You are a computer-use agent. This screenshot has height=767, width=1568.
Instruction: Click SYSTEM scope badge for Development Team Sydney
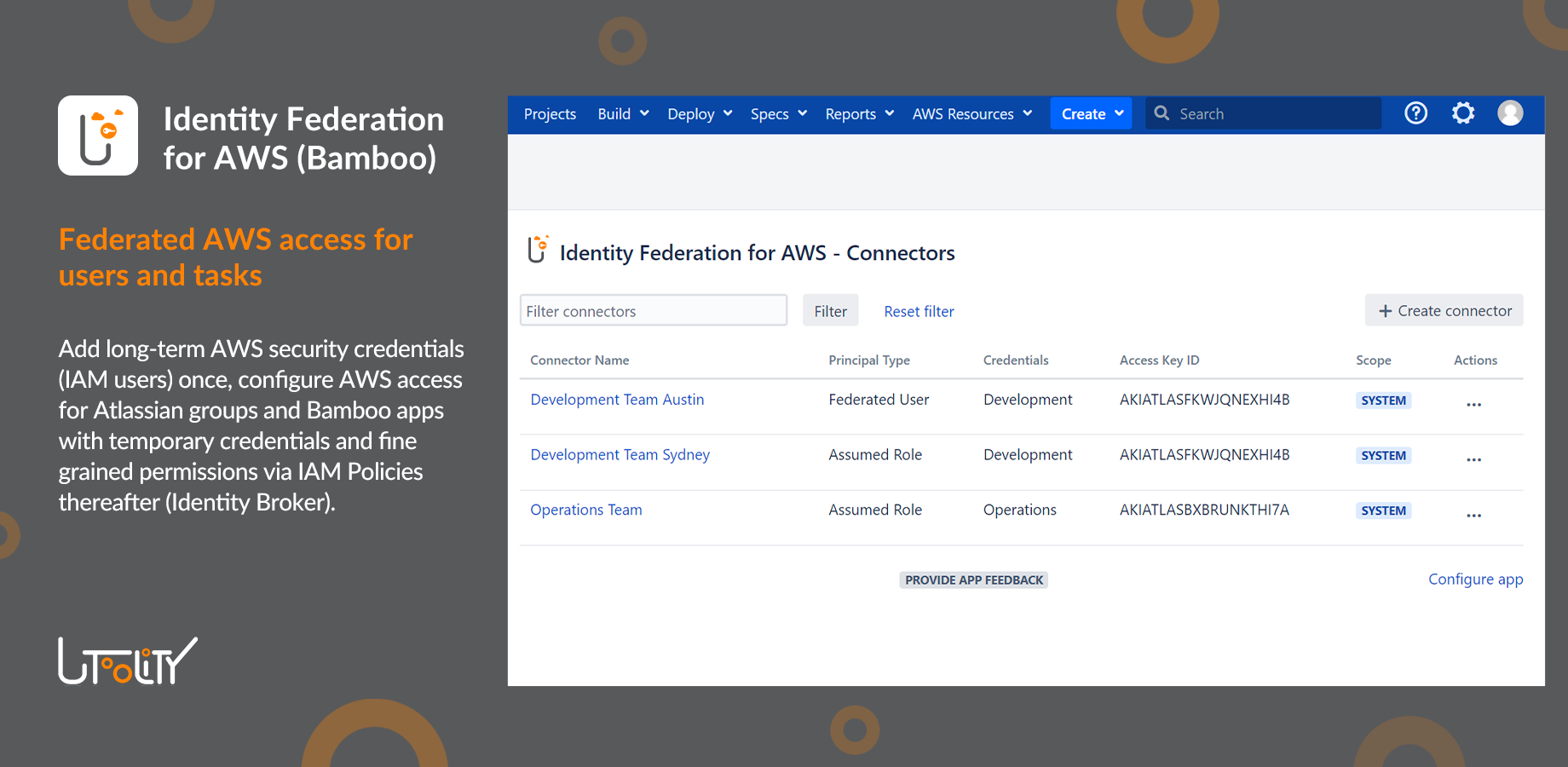coord(1383,456)
